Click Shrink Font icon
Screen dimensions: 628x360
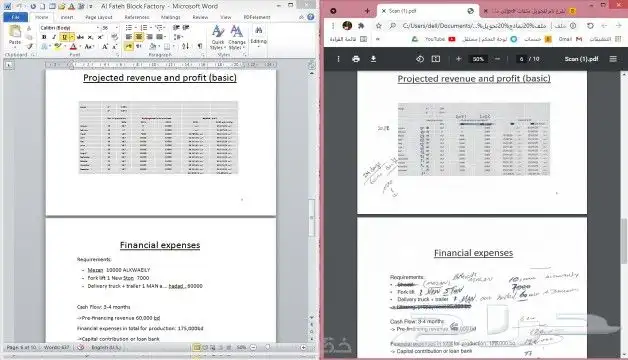(114, 46)
